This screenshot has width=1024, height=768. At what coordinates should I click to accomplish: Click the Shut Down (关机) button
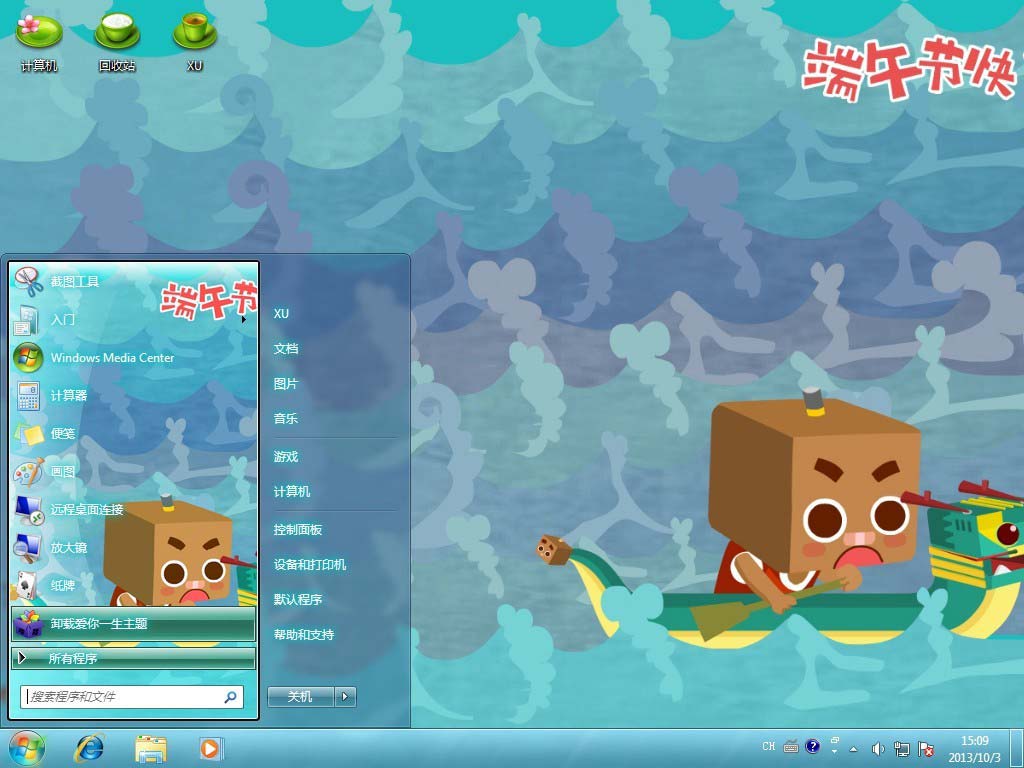300,697
